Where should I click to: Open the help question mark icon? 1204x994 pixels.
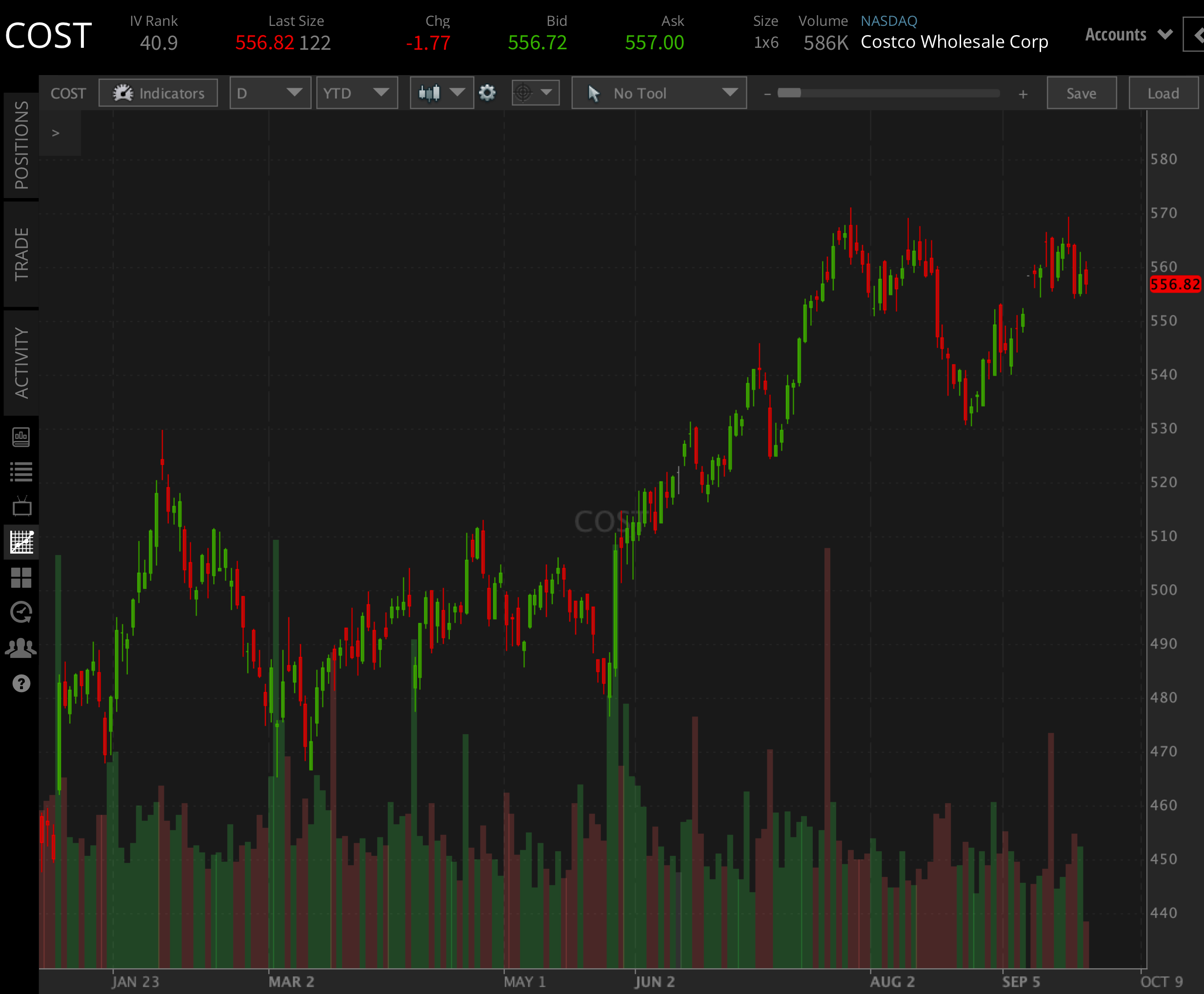coord(21,683)
